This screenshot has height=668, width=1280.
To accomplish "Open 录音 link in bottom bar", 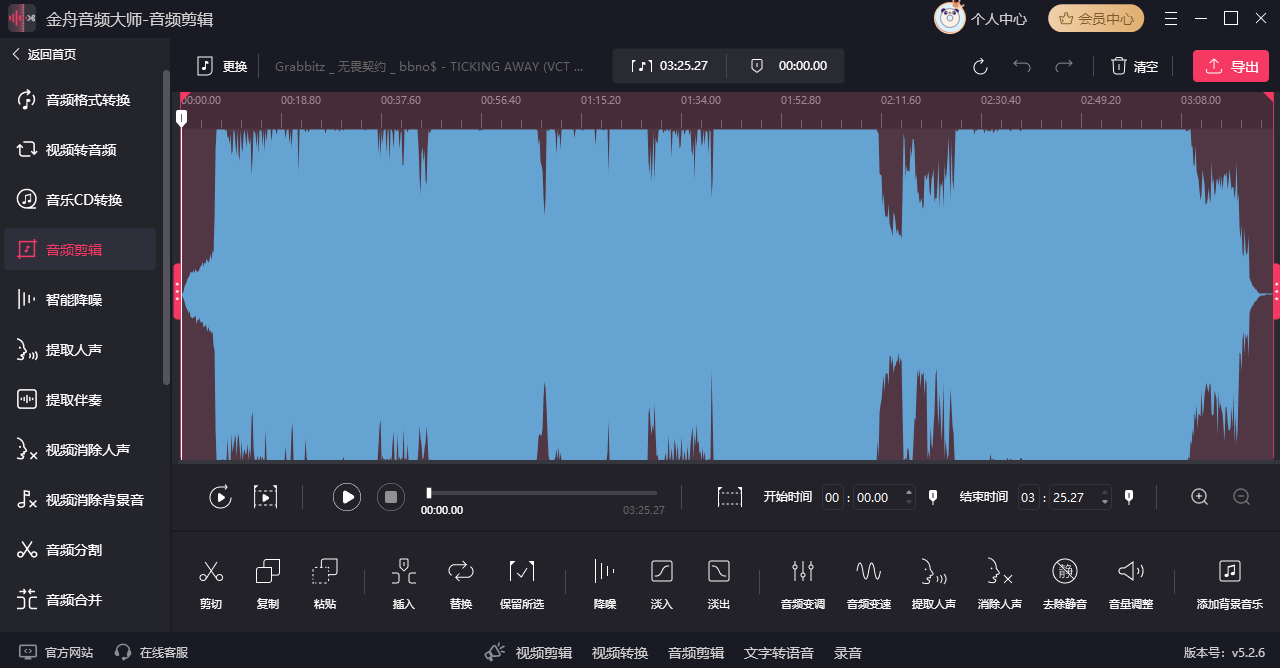I will (x=848, y=652).
